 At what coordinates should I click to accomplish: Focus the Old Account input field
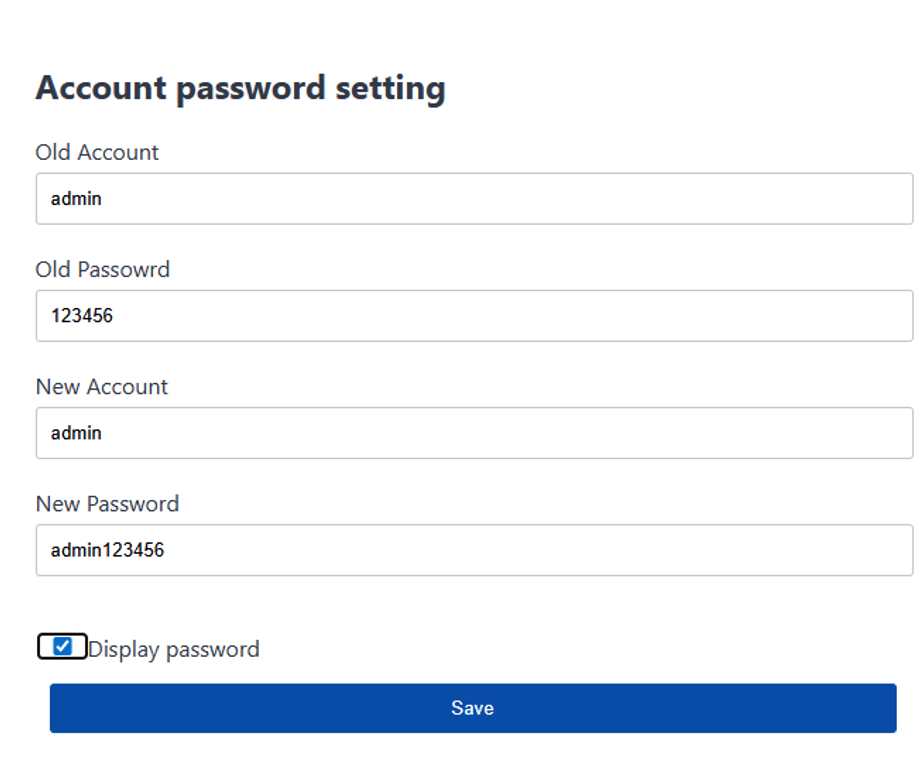click(x=474, y=198)
